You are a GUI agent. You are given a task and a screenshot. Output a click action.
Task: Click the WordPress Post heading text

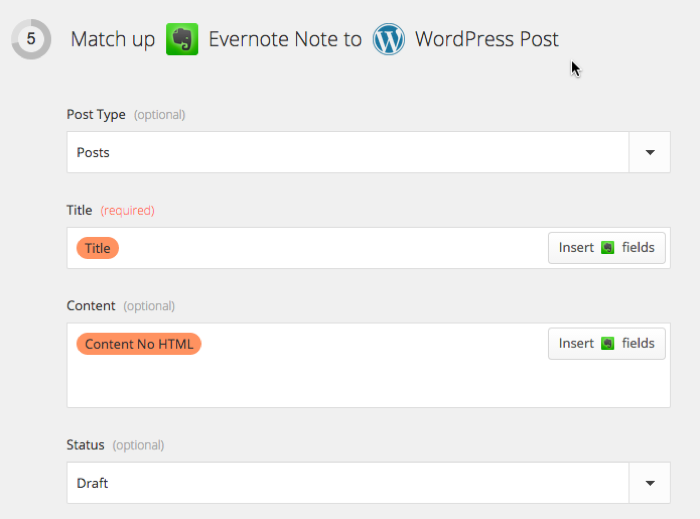pyautogui.click(x=487, y=39)
